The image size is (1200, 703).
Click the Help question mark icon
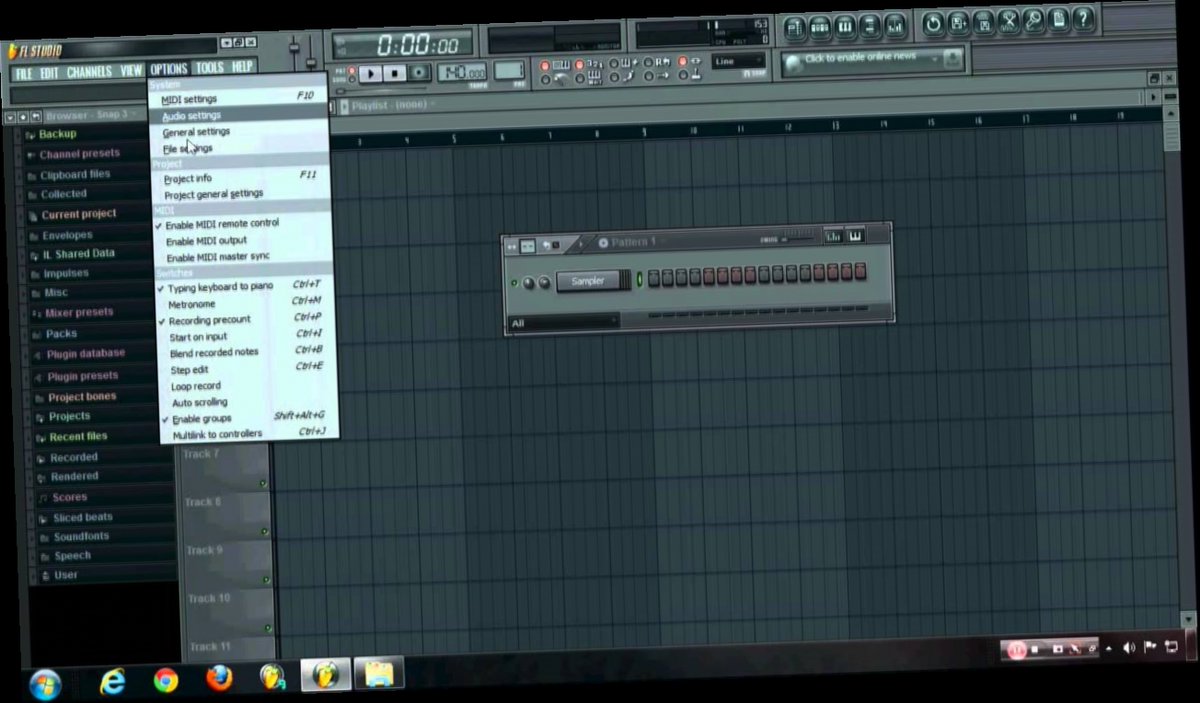click(1083, 27)
